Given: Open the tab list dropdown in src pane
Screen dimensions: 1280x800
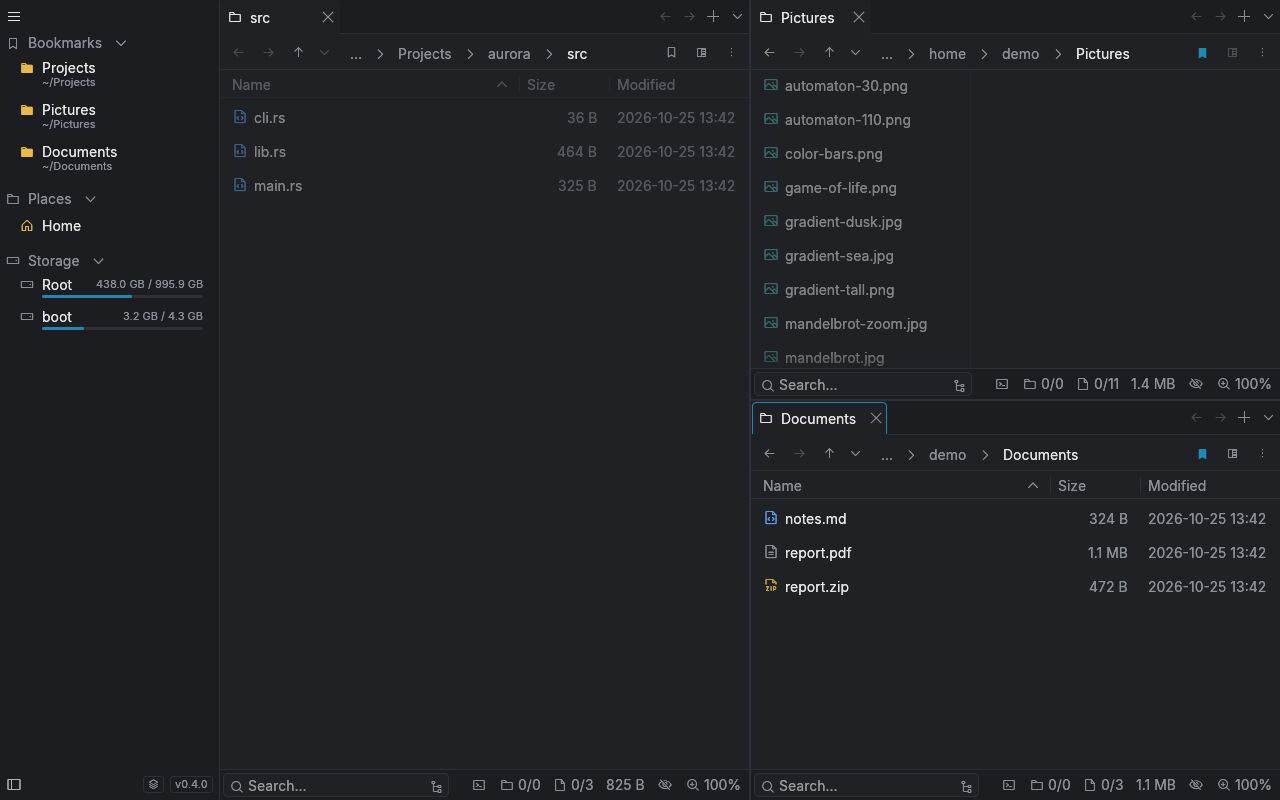Looking at the screenshot, I should 738,17.
